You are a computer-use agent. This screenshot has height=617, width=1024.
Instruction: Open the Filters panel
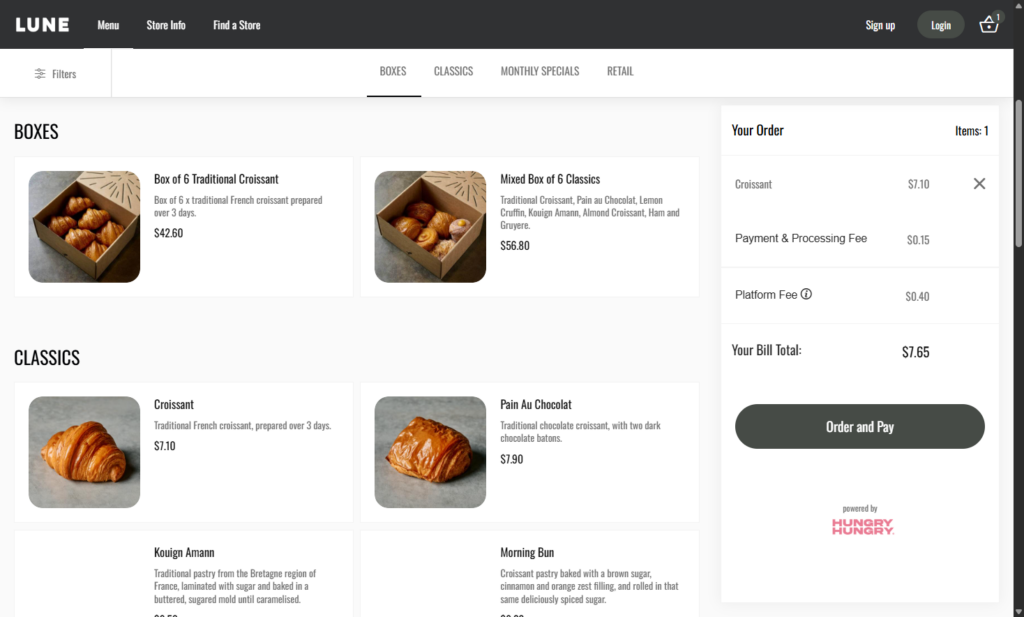[56, 73]
